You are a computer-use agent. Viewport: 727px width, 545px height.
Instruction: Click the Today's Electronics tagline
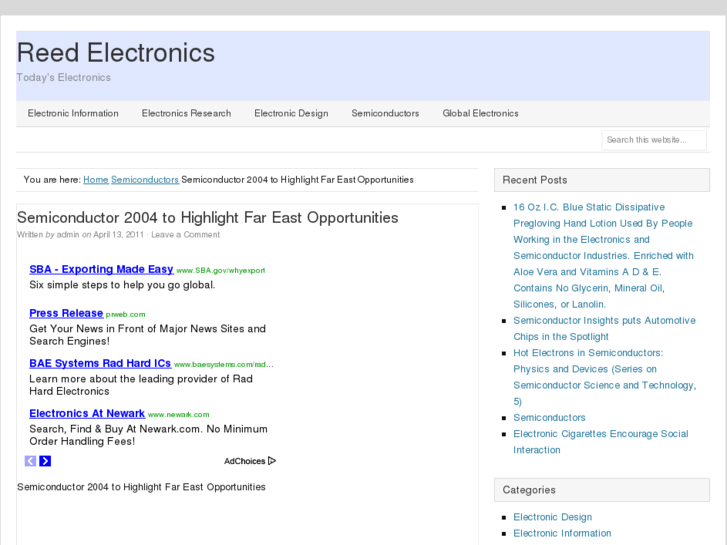(x=64, y=77)
